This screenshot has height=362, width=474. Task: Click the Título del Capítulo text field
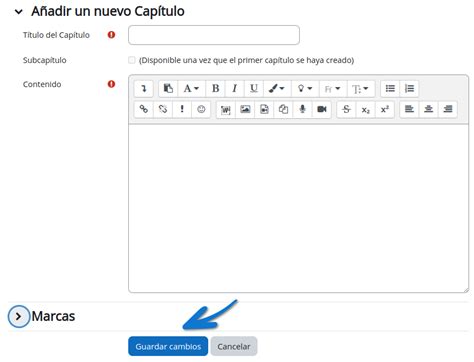[x=214, y=35]
